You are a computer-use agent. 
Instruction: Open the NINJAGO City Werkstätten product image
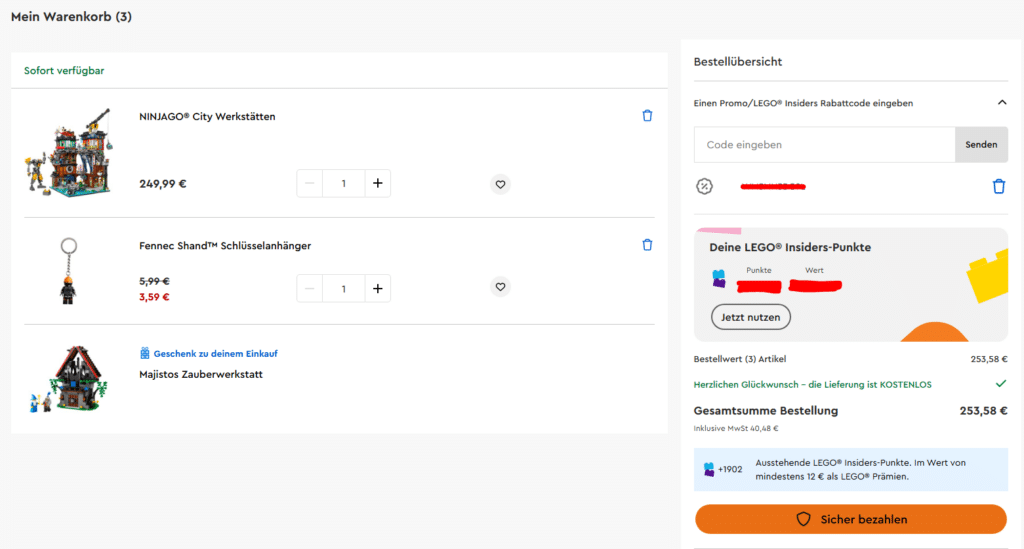click(x=69, y=153)
